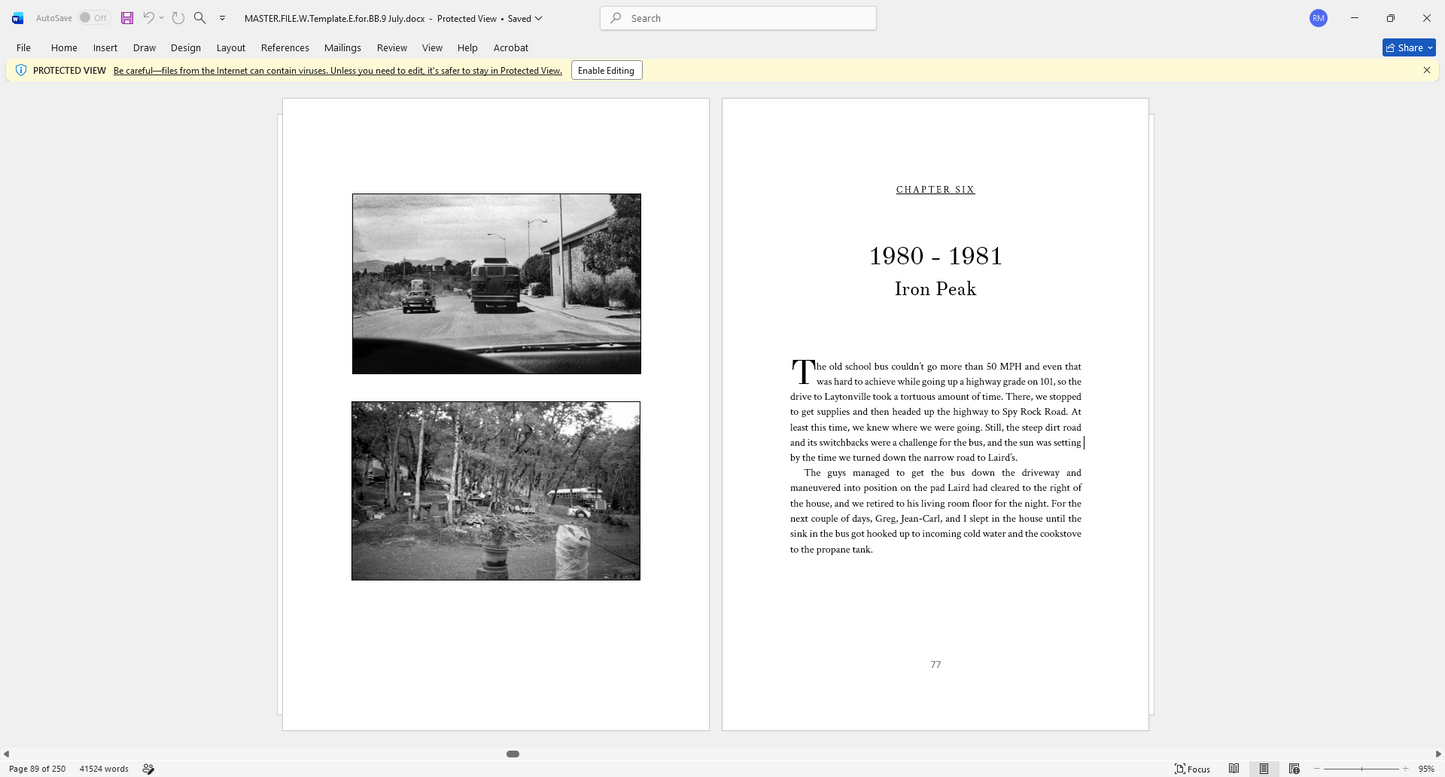Click the '41524 words' count
The width and height of the screenshot is (1445, 777).
(x=104, y=769)
